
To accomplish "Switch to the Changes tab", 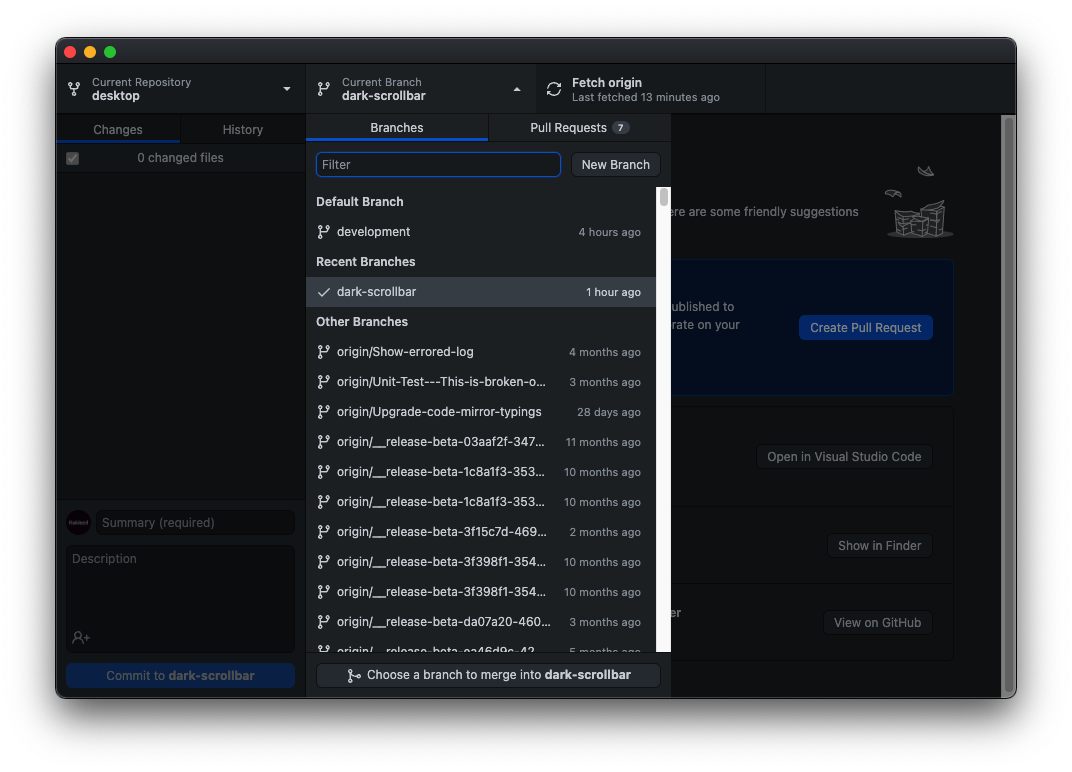I will [117, 129].
